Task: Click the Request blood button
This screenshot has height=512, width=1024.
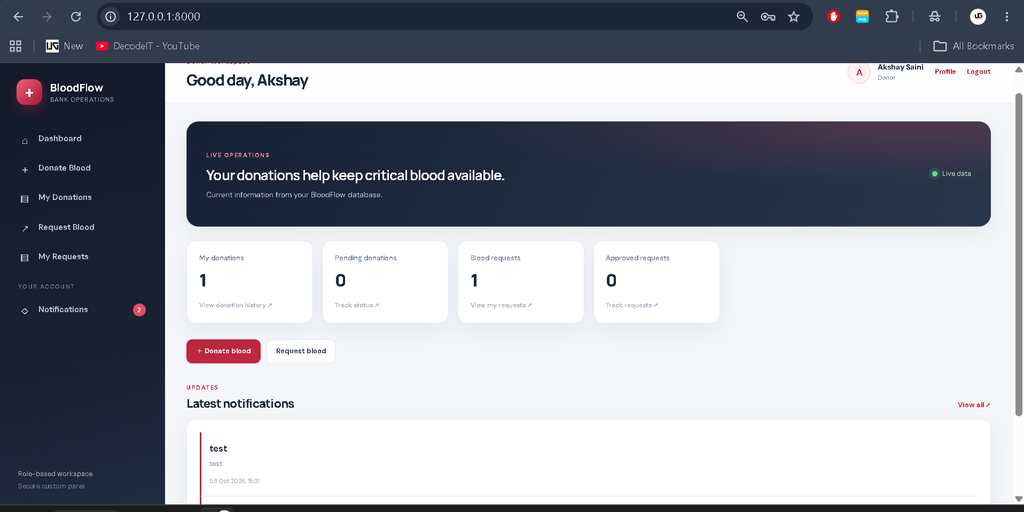Action: 300,351
